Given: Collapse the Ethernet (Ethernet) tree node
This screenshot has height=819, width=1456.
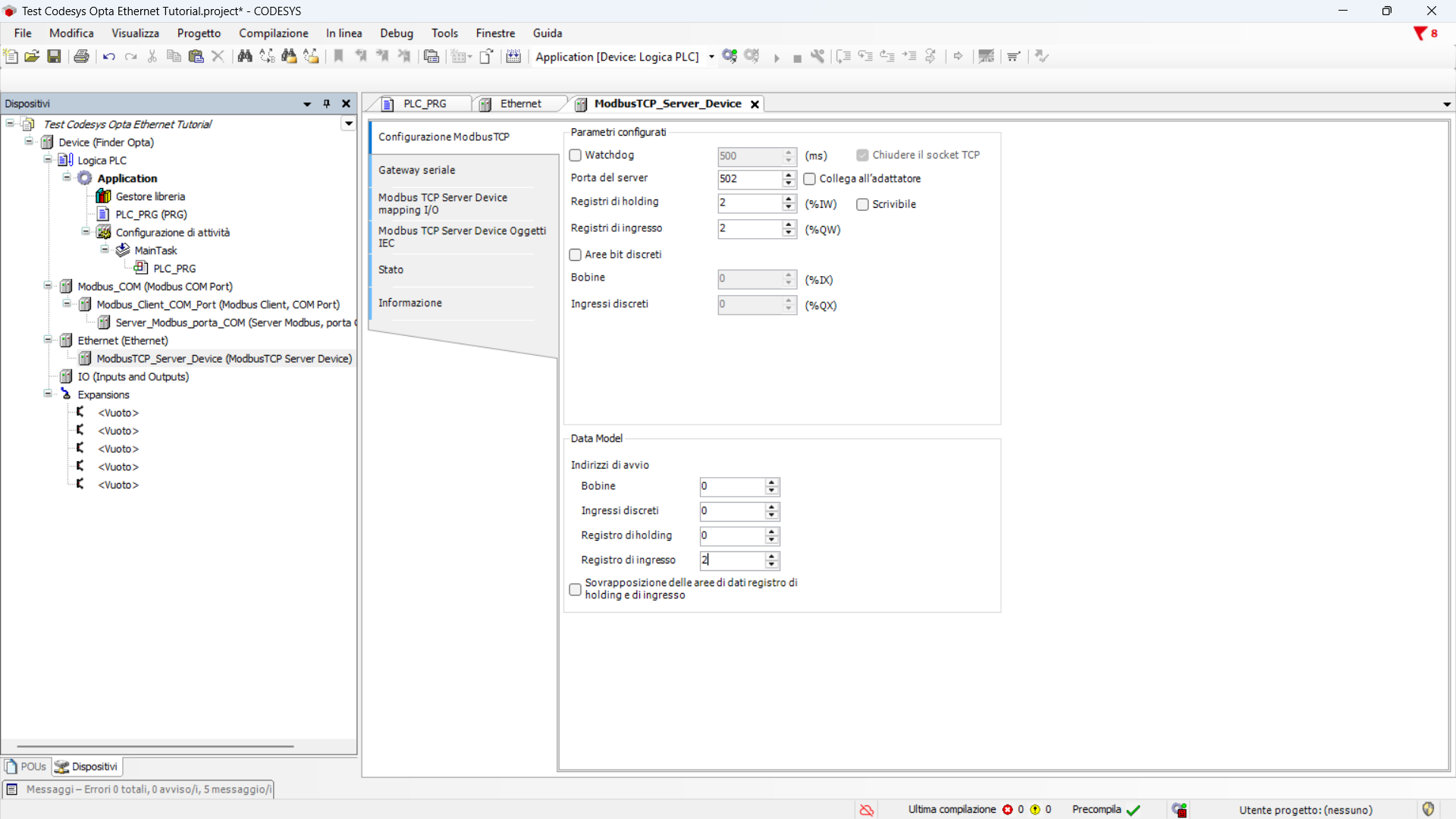Looking at the screenshot, I should (x=48, y=340).
